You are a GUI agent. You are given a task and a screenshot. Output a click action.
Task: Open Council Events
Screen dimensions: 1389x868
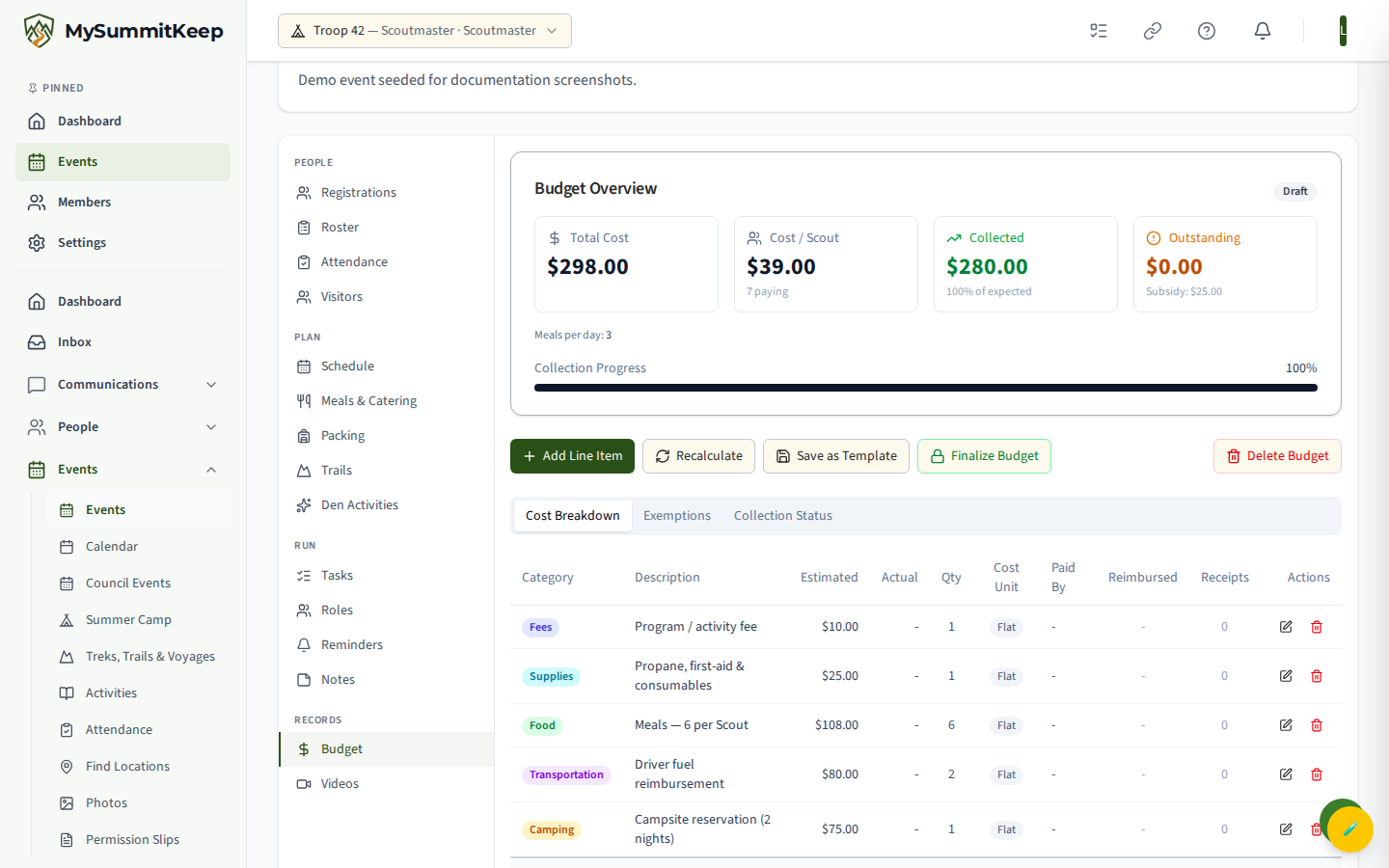[x=139, y=583]
